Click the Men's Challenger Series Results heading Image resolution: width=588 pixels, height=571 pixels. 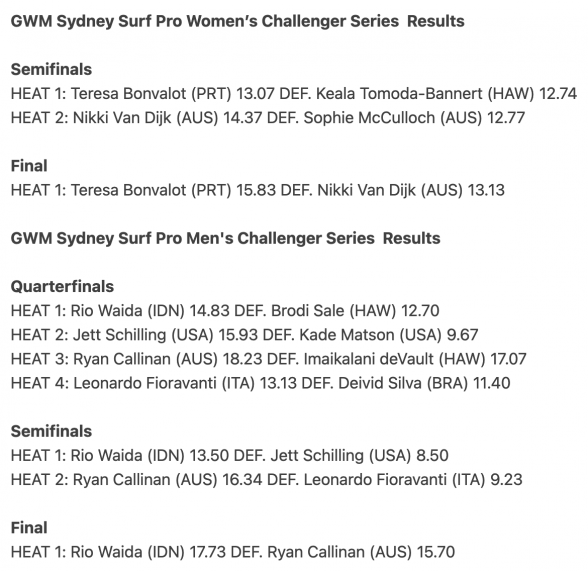coord(225,238)
